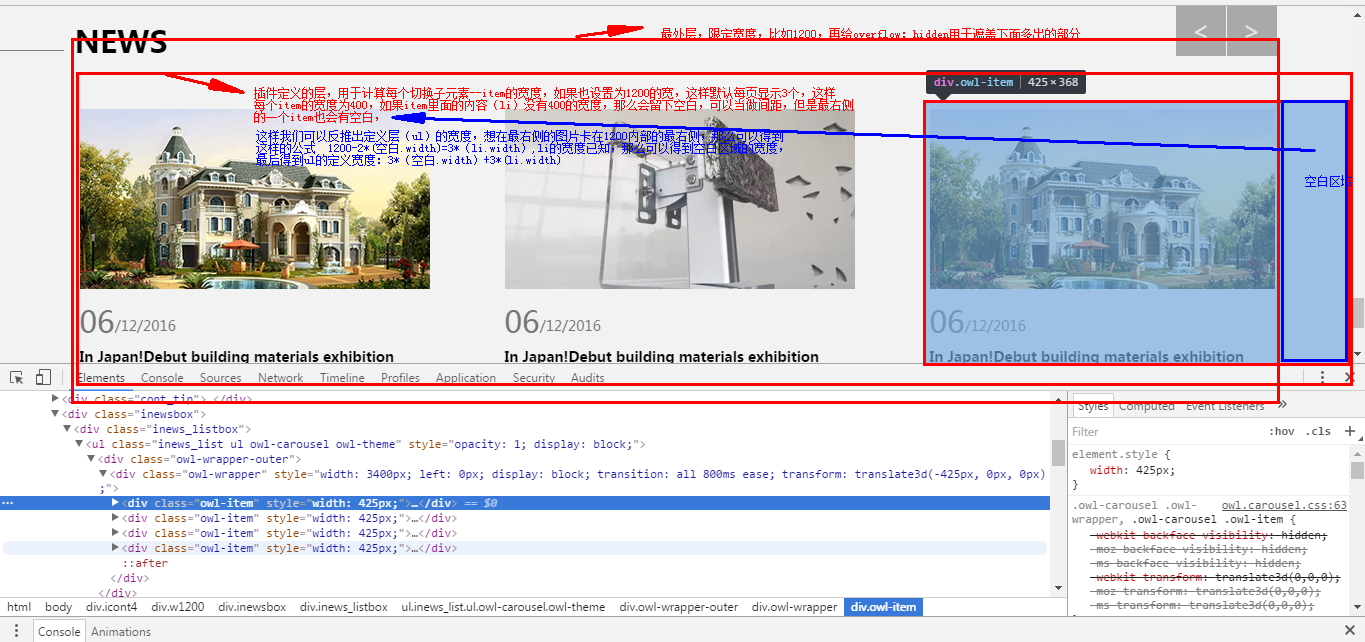
Task: Show more Styles pane tabs chevron
Action: click(1282, 405)
